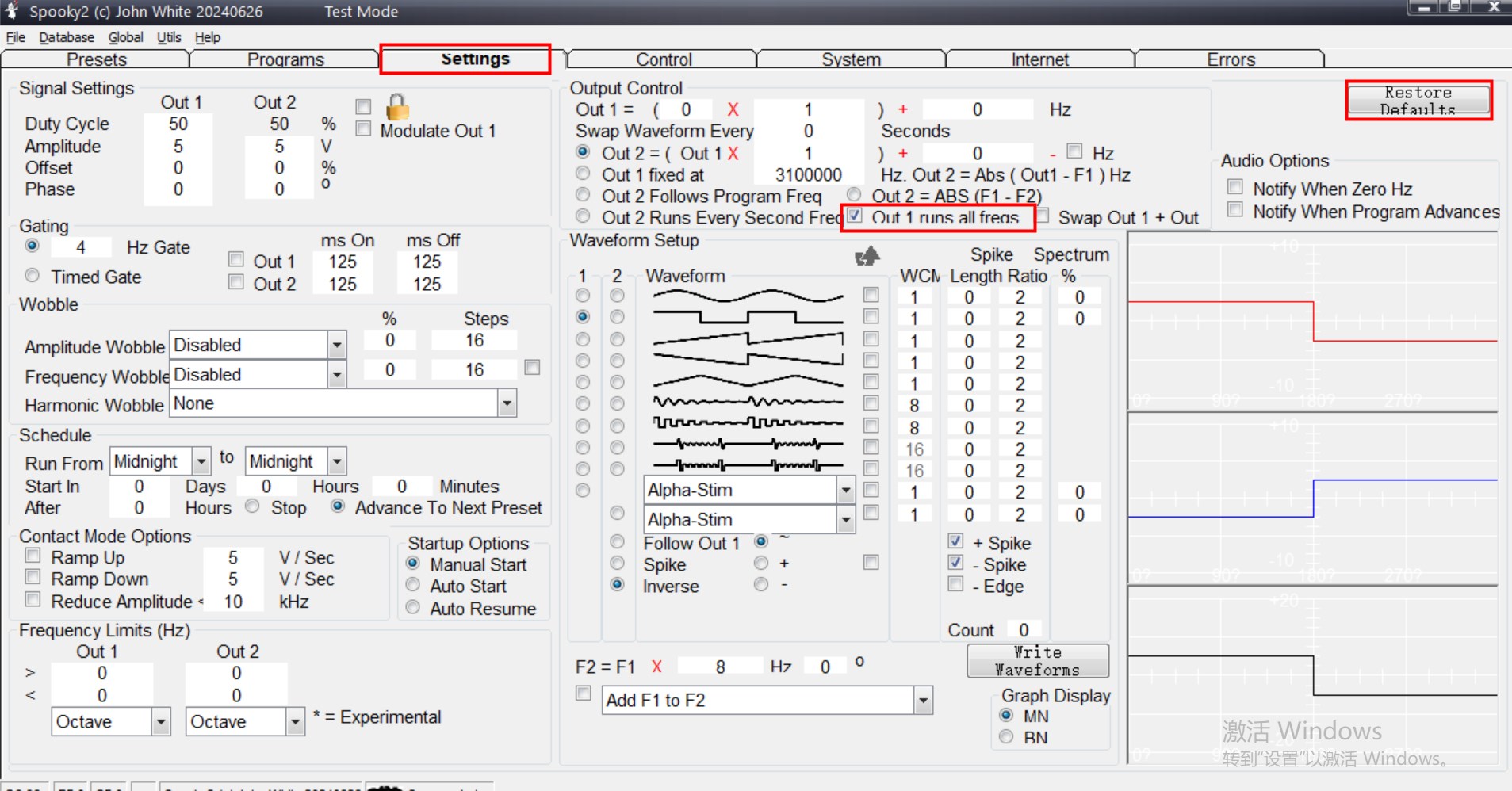
Task: Click the square waveform image
Action: [x=747, y=318]
